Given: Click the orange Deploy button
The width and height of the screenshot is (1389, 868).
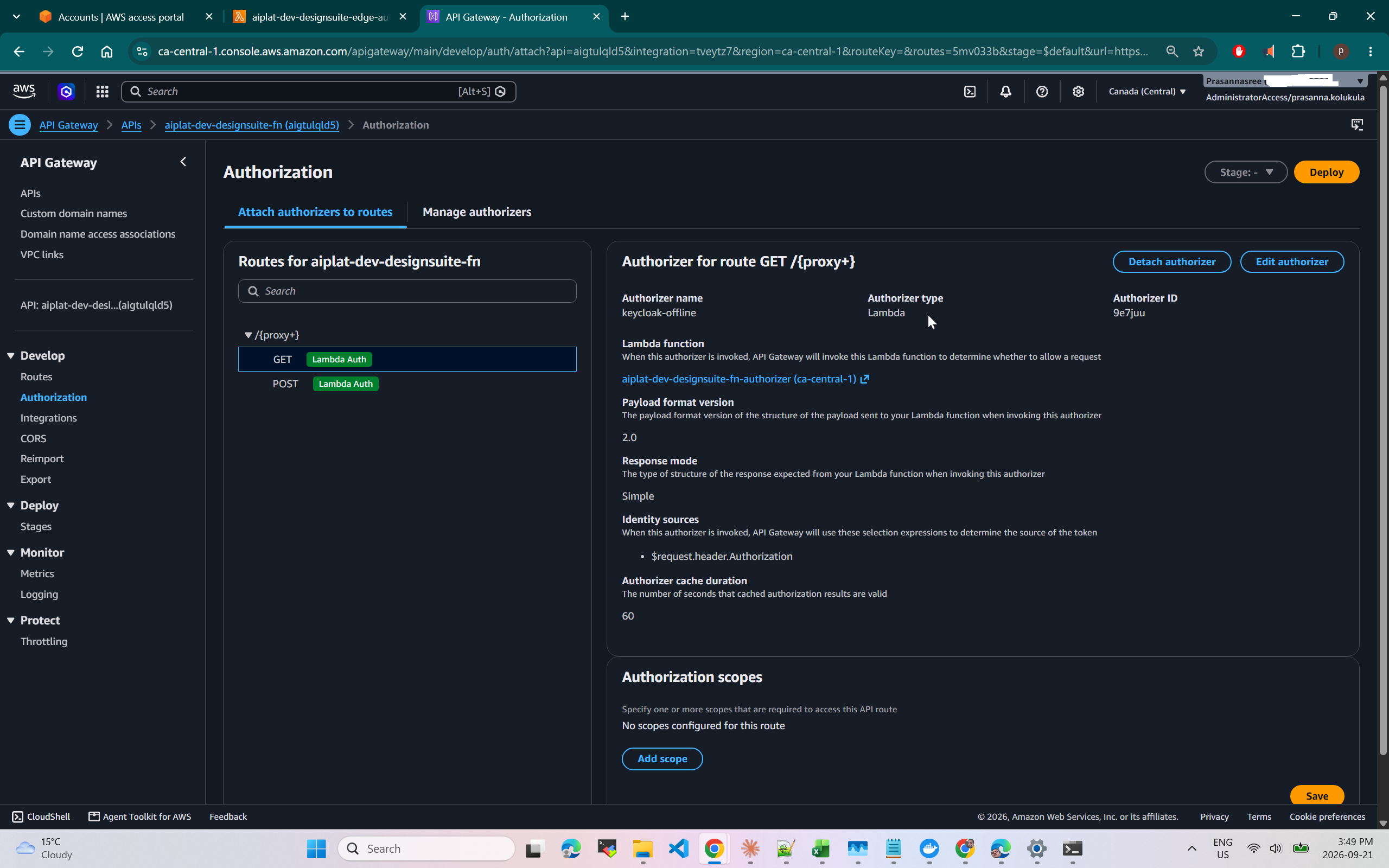Looking at the screenshot, I should coord(1326,172).
